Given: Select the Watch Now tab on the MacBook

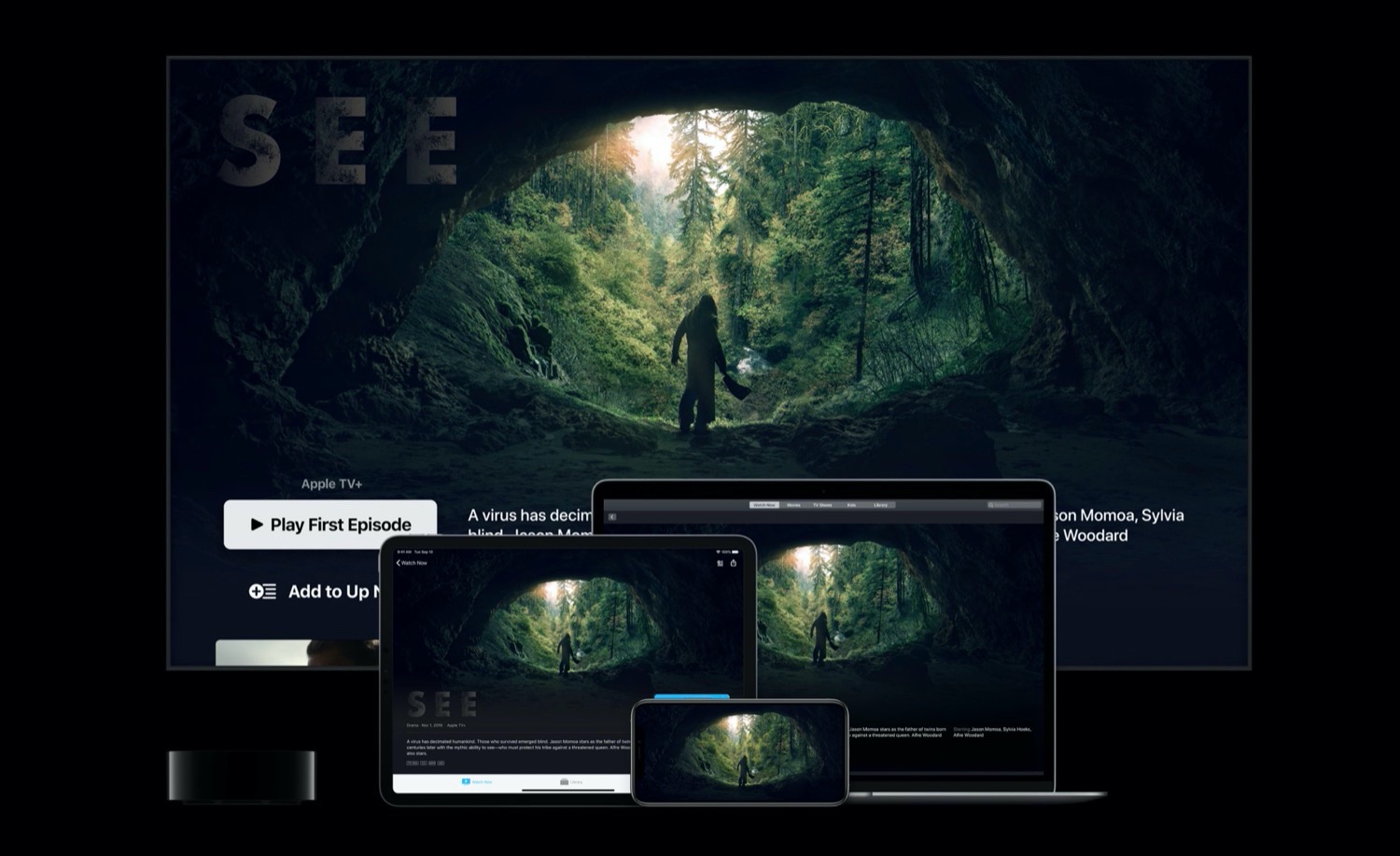Looking at the screenshot, I should 764,505.
